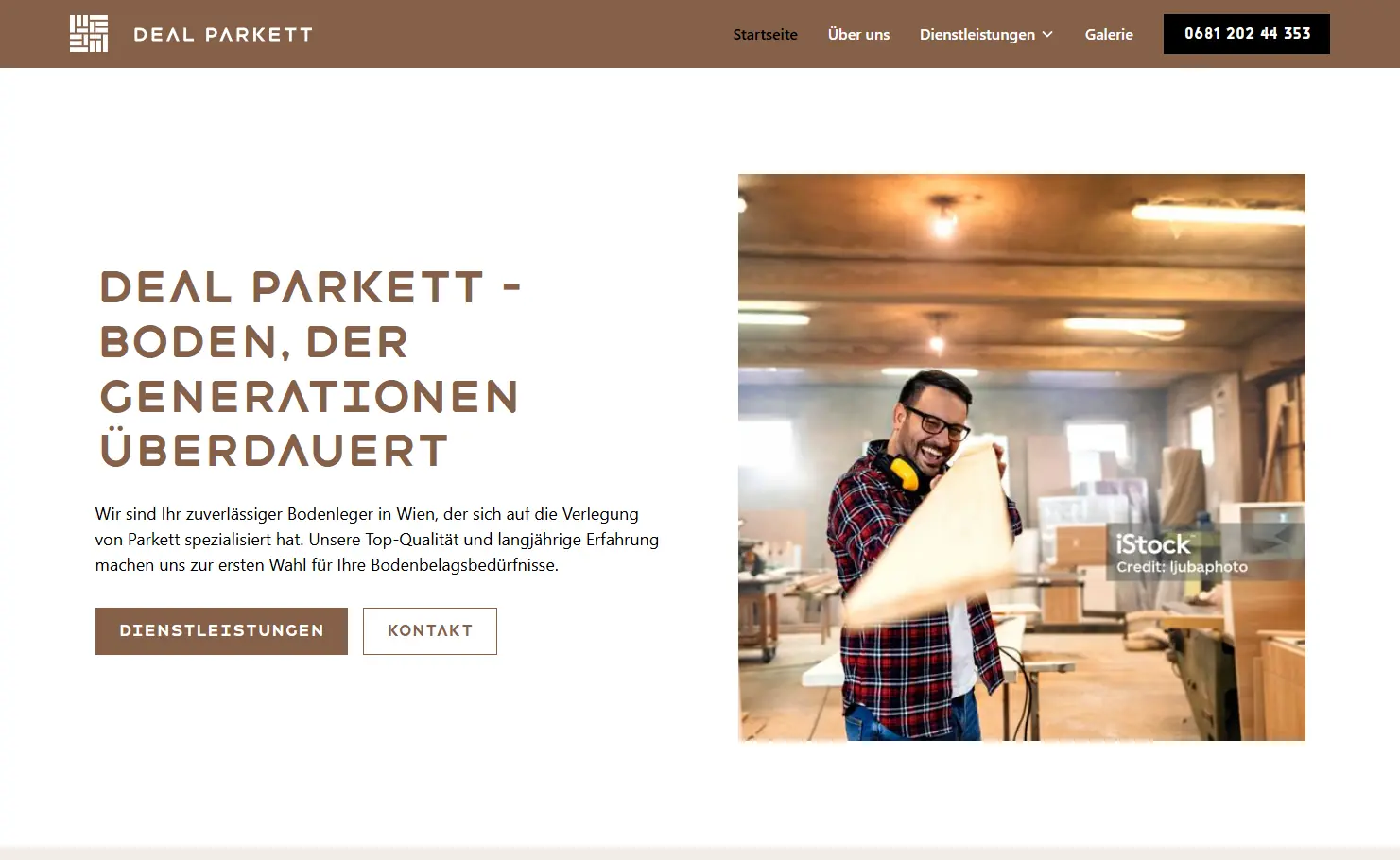Open the Galerie navigation link
Image resolution: width=1400 pixels, height=860 pixels.
click(1109, 34)
